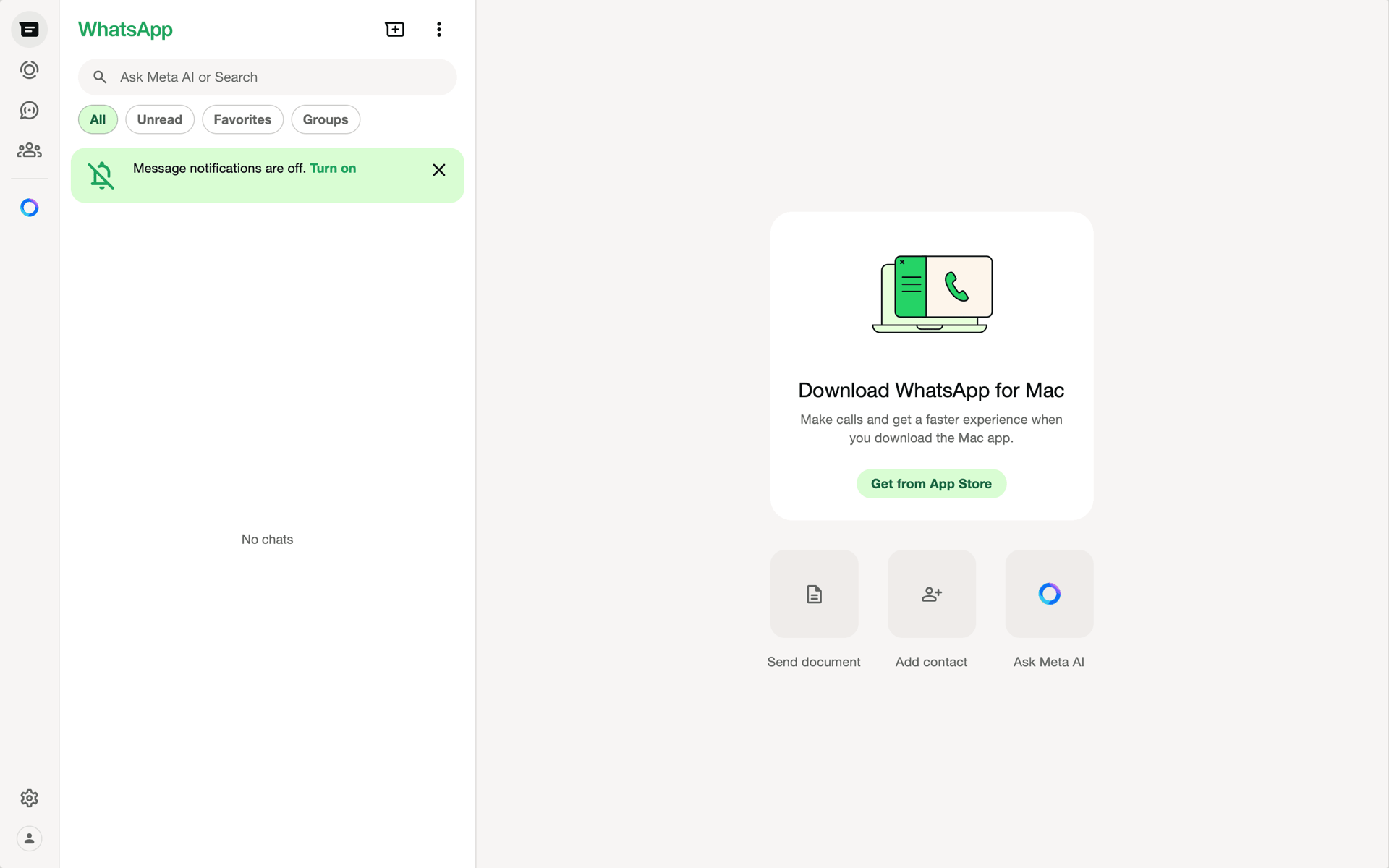
Task: Select the Unread filter
Action: [x=160, y=119]
